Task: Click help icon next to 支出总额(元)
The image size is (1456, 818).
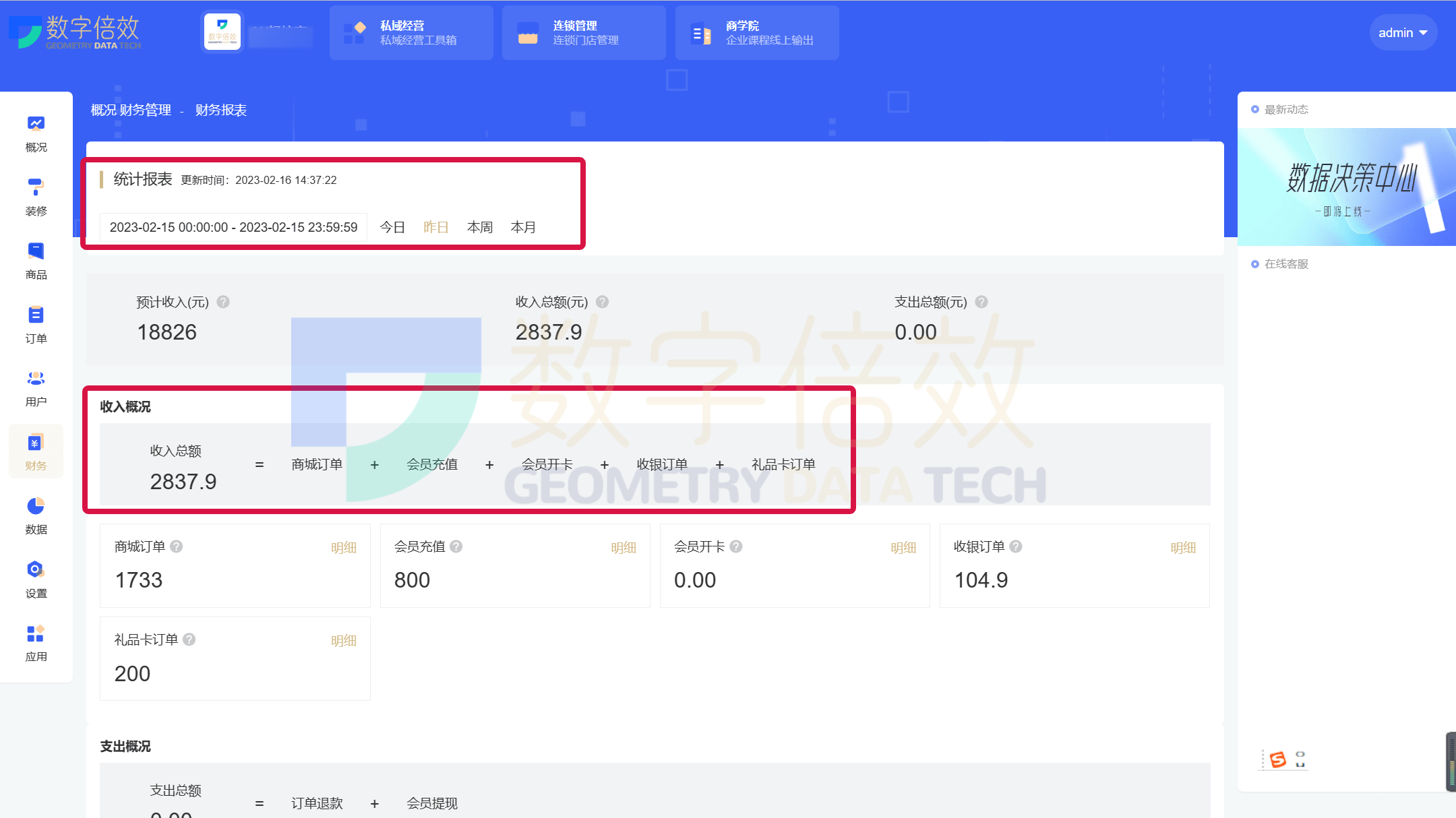Action: click(x=981, y=302)
